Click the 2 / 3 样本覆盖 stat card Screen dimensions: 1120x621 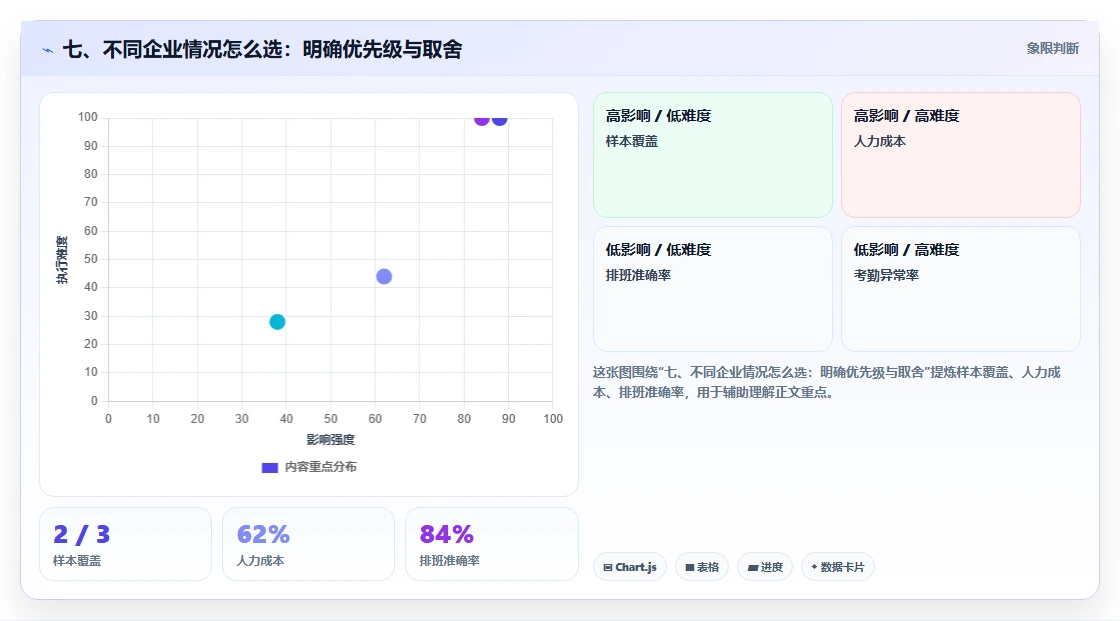pos(126,545)
